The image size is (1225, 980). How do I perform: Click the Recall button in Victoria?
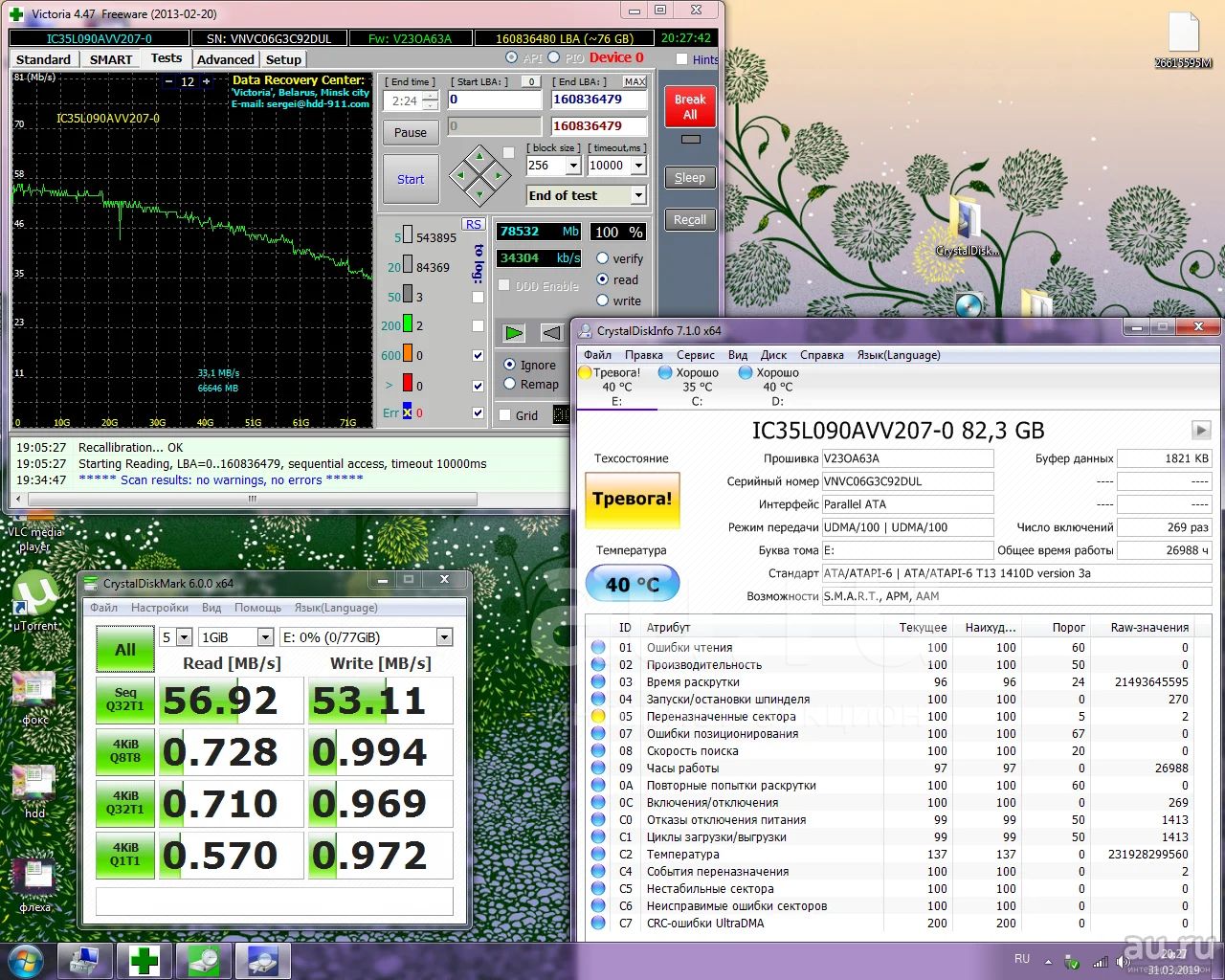[690, 219]
